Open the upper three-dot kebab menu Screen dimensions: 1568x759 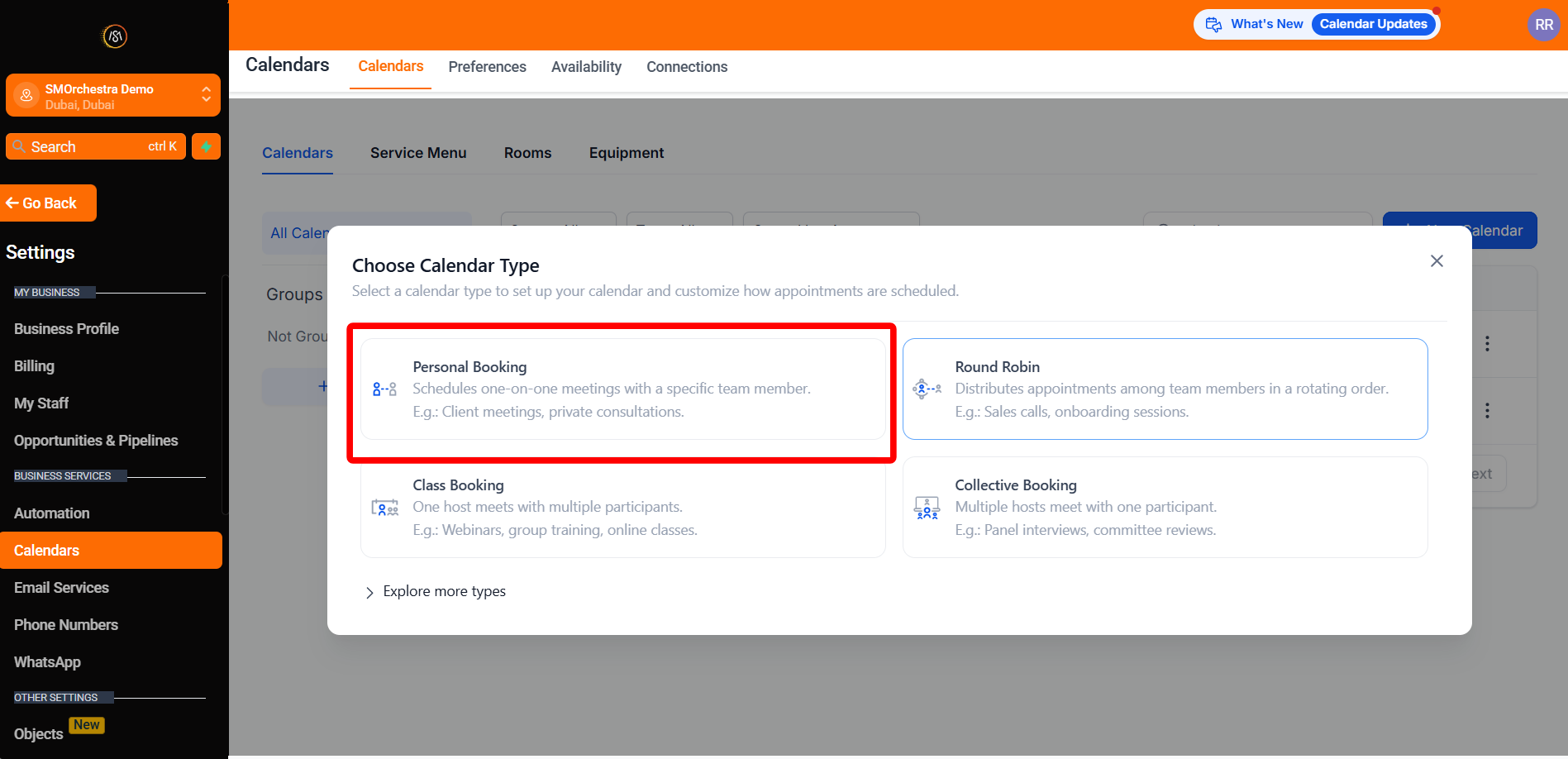[x=1486, y=343]
